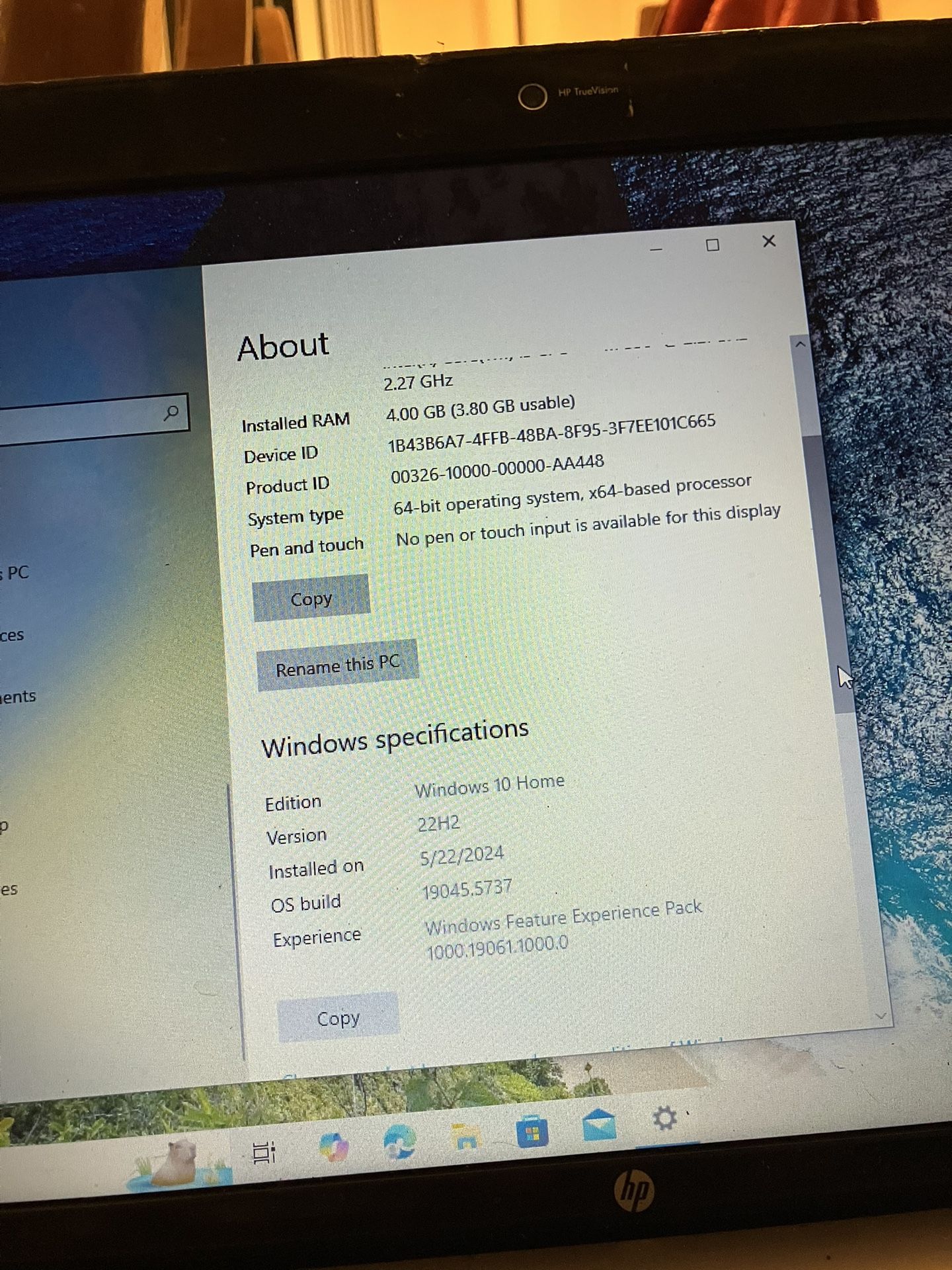The height and width of the screenshot is (1270, 952).
Task: Close the Settings window
Action: click(x=769, y=241)
